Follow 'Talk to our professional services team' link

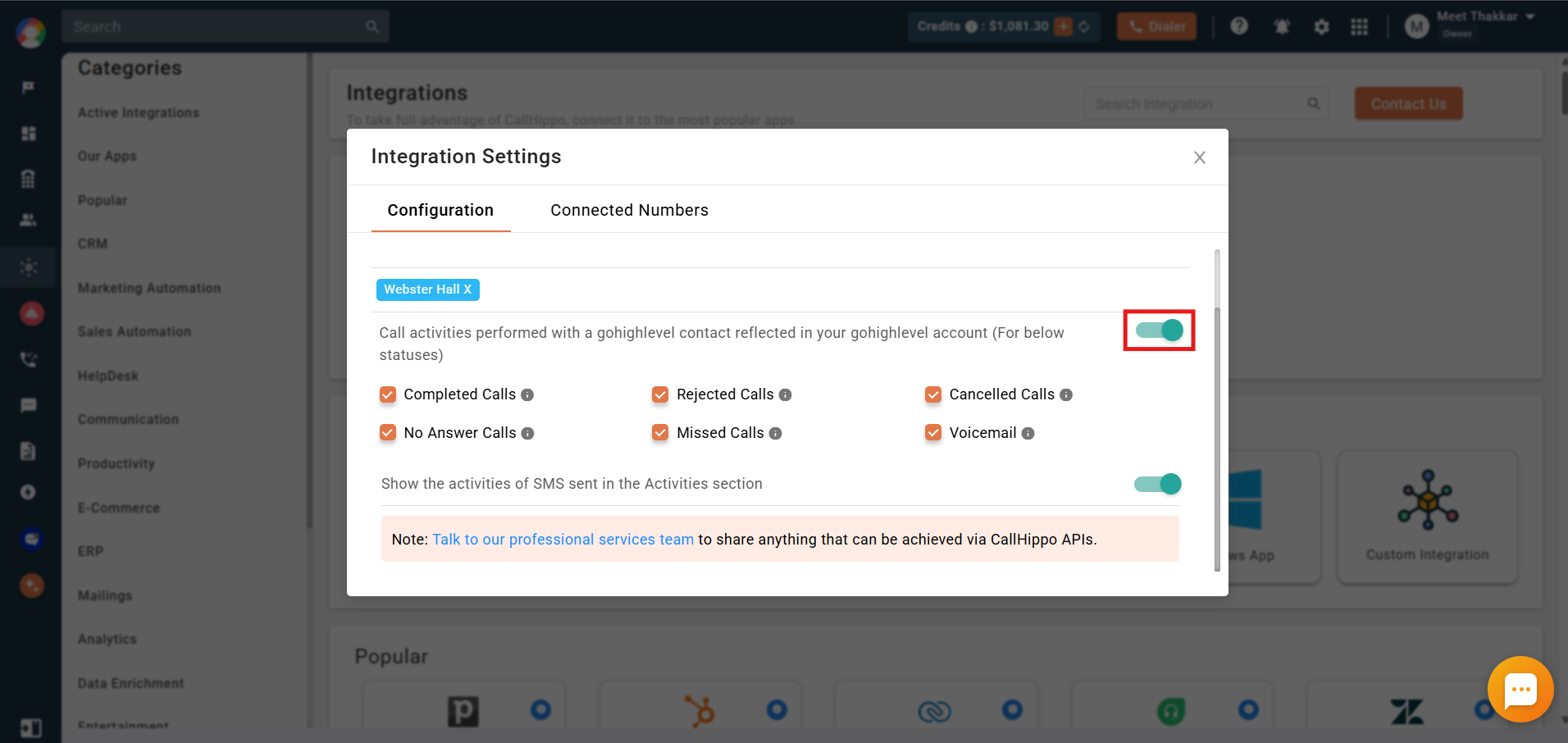pos(563,540)
